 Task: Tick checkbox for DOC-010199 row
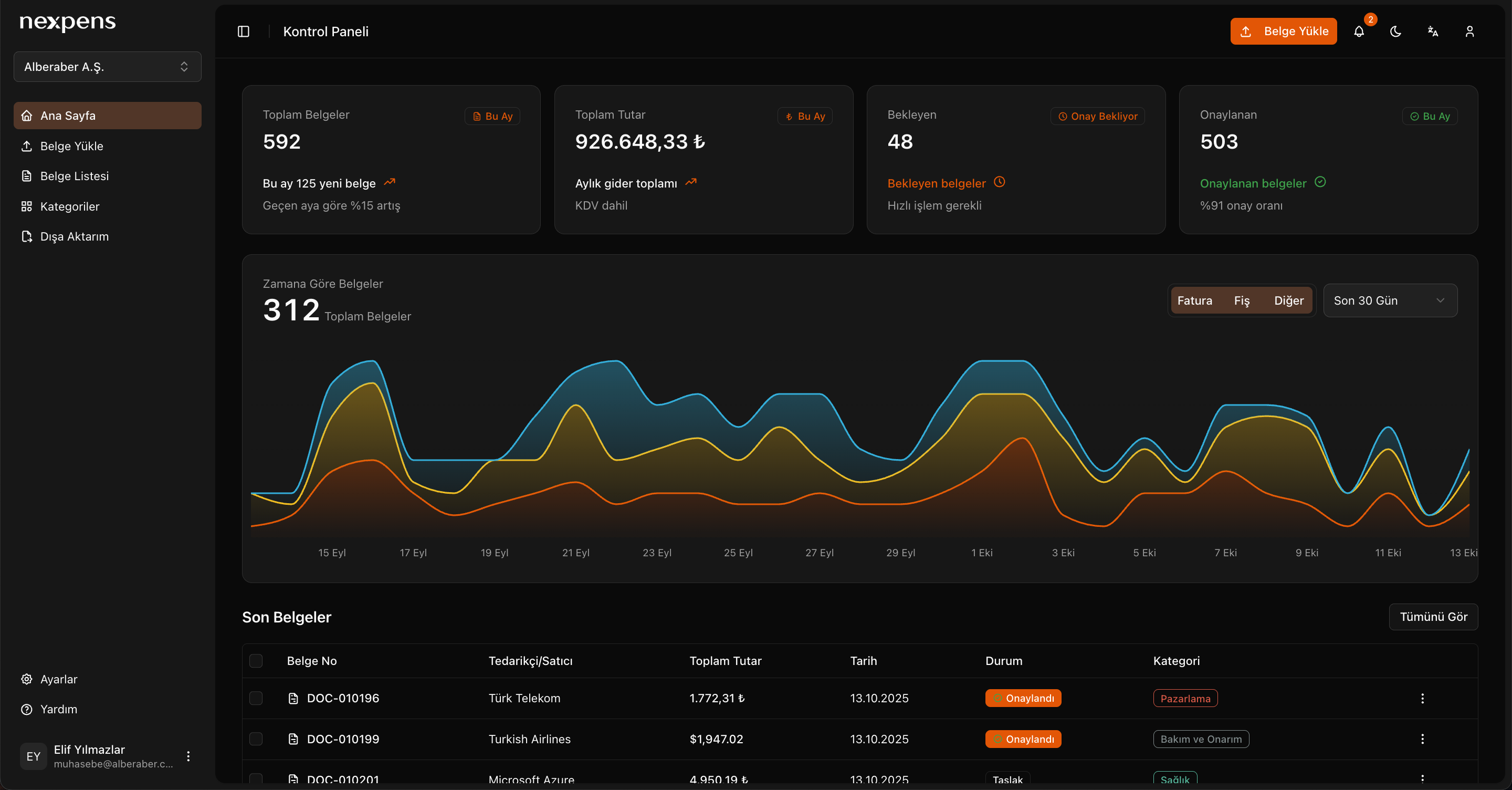pos(256,739)
